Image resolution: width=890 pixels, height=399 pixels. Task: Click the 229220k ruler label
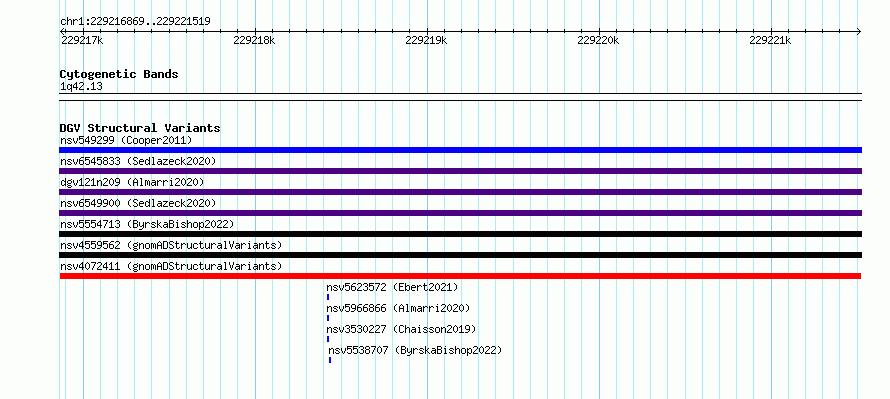(x=598, y=40)
